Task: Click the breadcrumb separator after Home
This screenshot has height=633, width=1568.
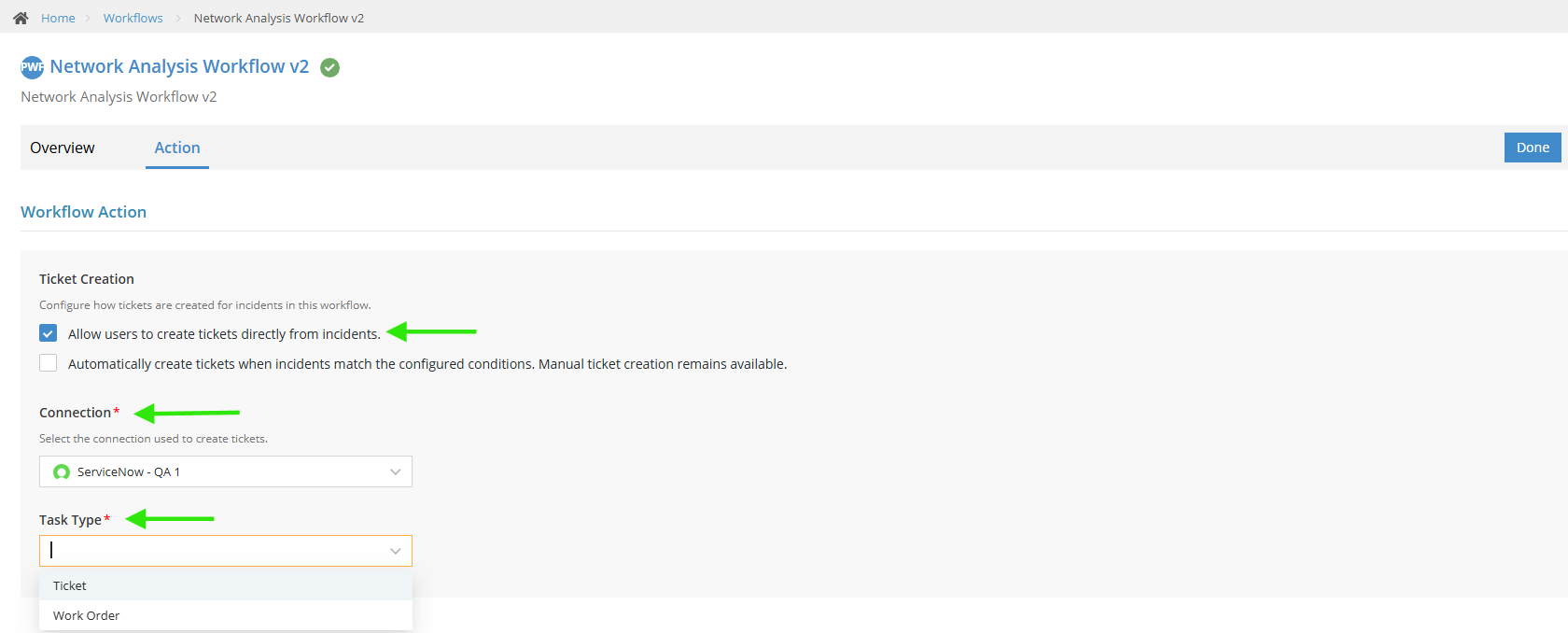Action: point(90,18)
